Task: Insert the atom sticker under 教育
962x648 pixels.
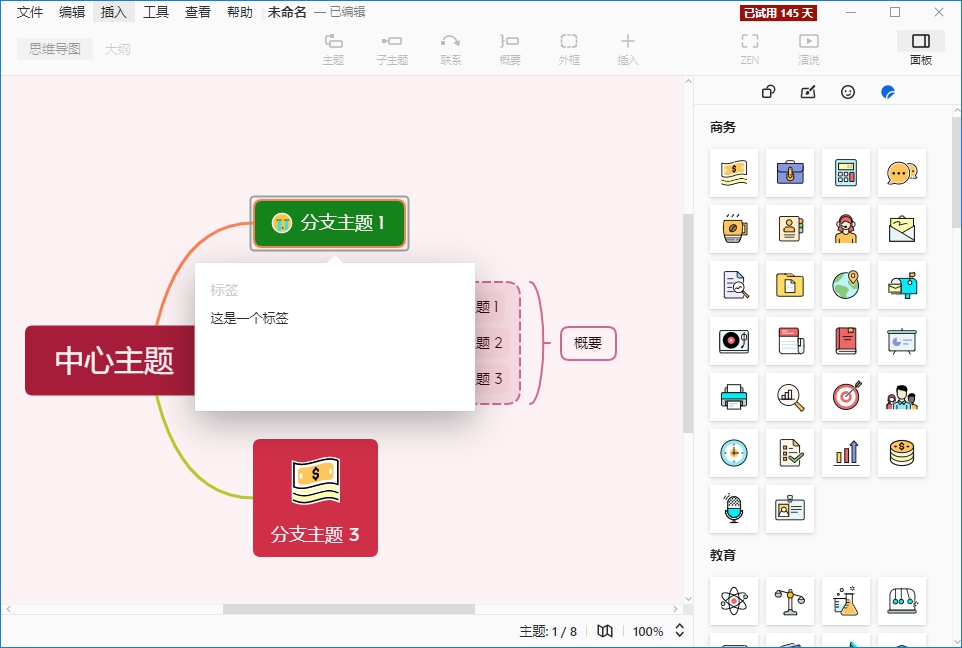Action: click(734, 601)
